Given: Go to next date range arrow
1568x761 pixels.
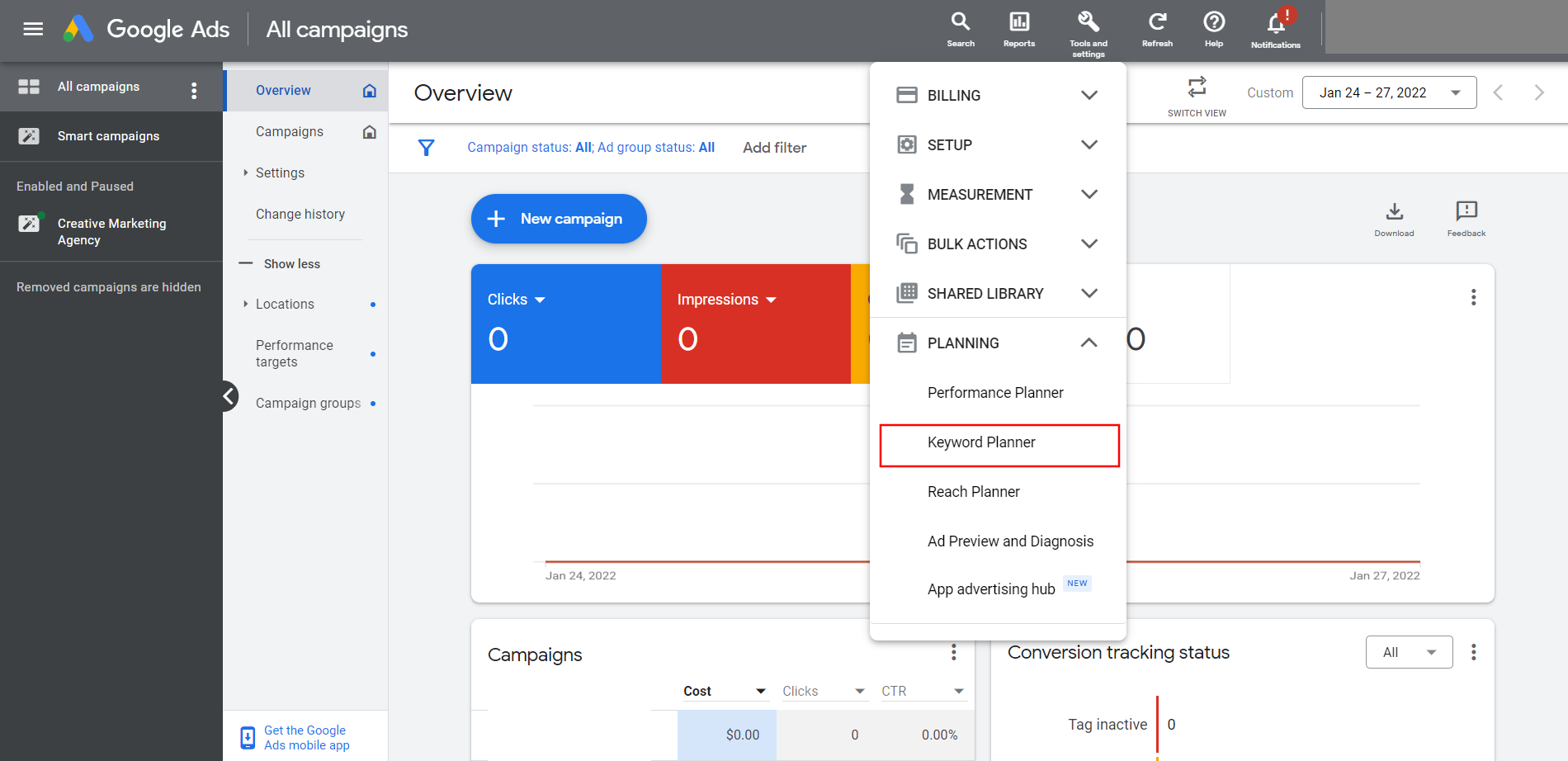Looking at the screenshot, I should pyautogui.click(x=1539, y=92).
